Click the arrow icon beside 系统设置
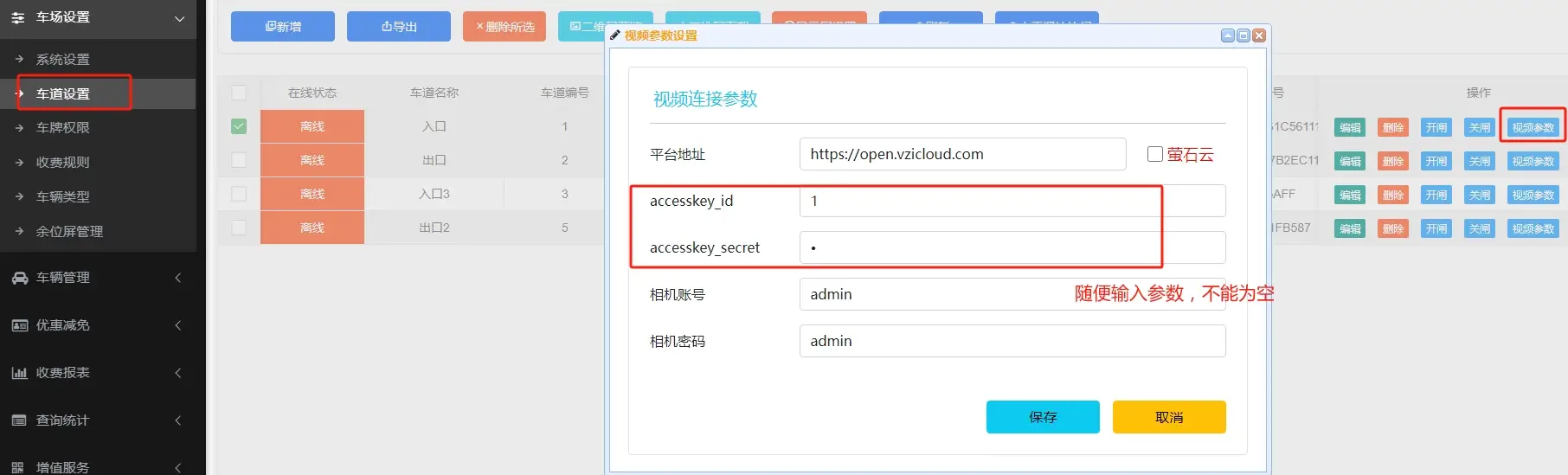 point(19,59)
